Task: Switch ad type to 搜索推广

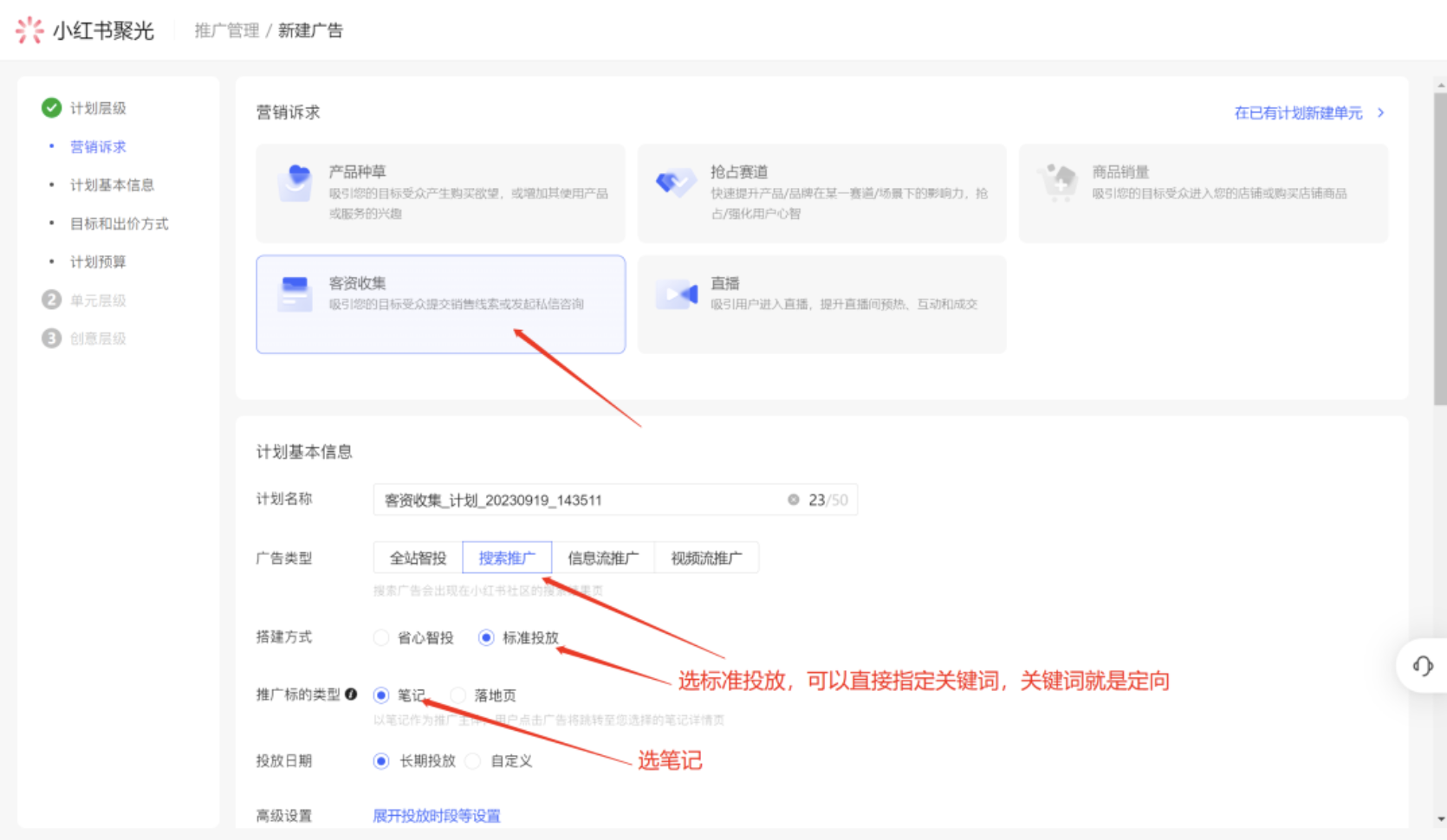Action: pos(507,558)
